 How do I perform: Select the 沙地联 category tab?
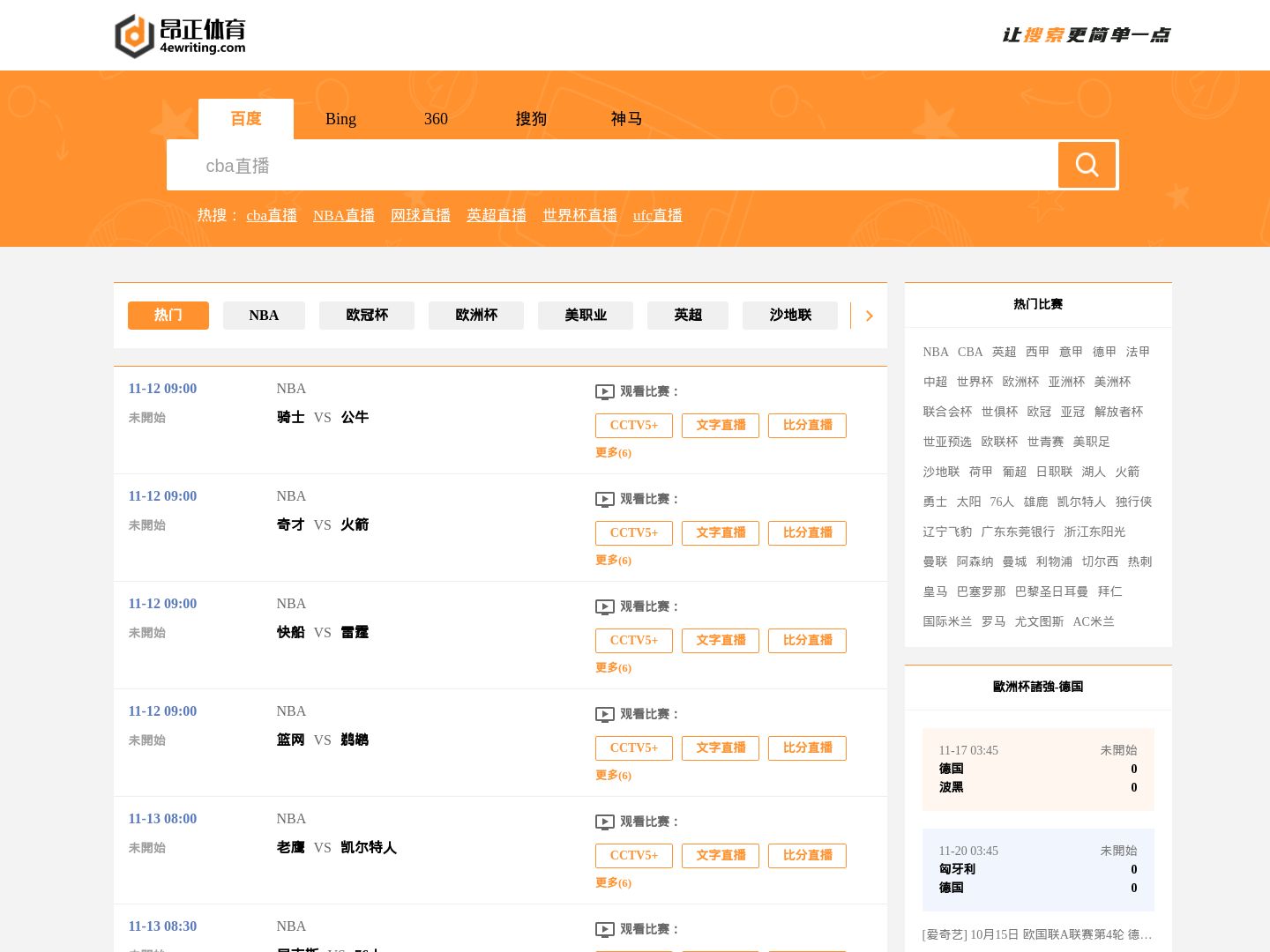790,316
